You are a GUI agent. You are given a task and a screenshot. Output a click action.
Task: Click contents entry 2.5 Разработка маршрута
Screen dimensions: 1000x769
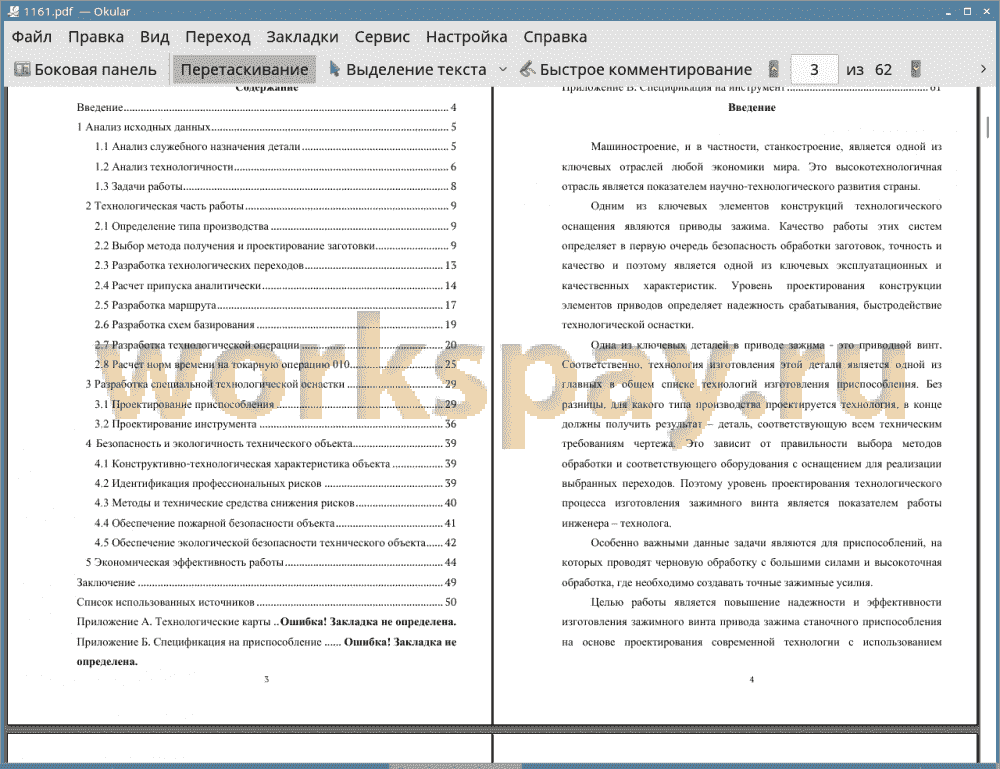tap(276, 305)
